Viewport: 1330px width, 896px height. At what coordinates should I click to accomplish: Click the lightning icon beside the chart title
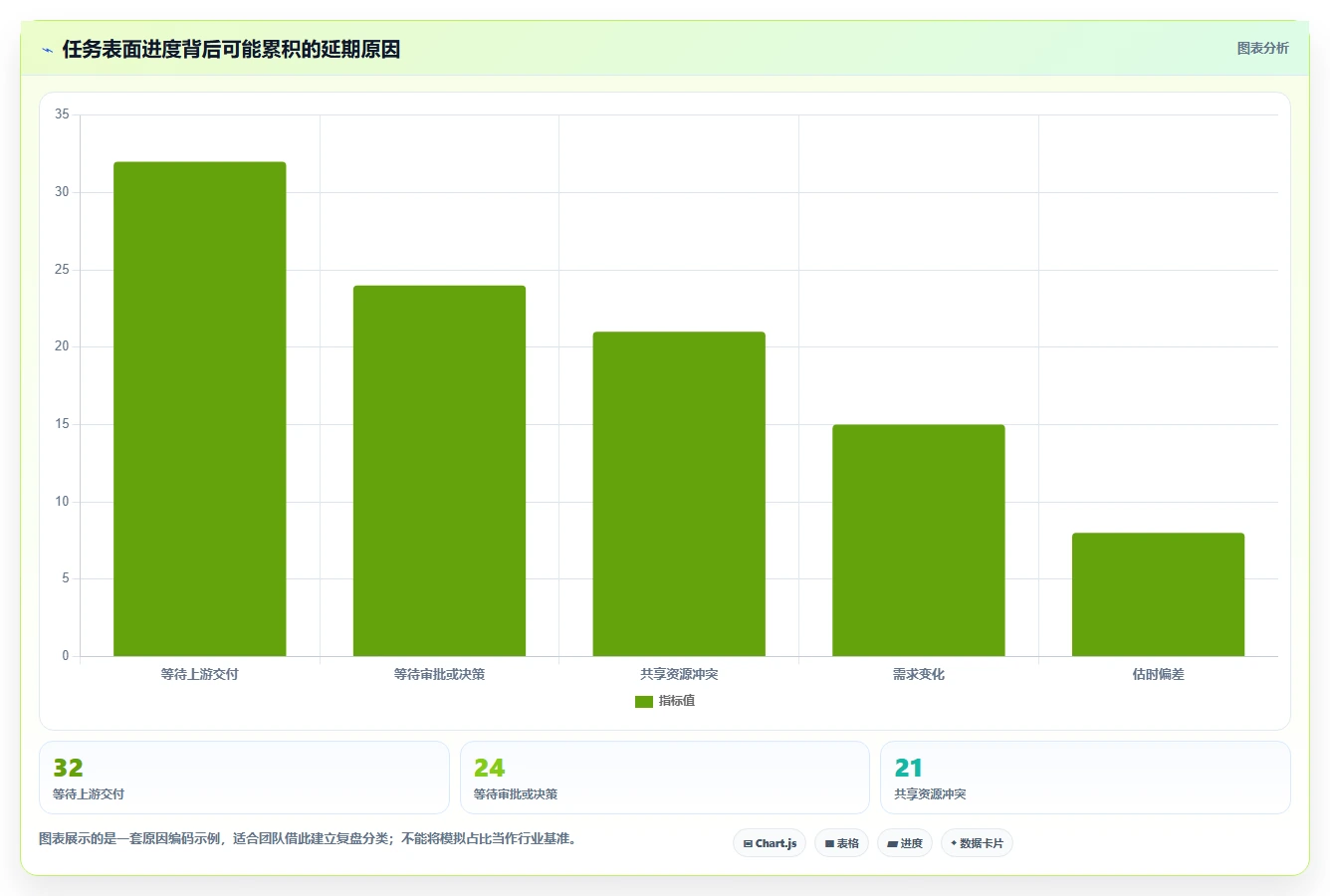(x=47, y=50)
